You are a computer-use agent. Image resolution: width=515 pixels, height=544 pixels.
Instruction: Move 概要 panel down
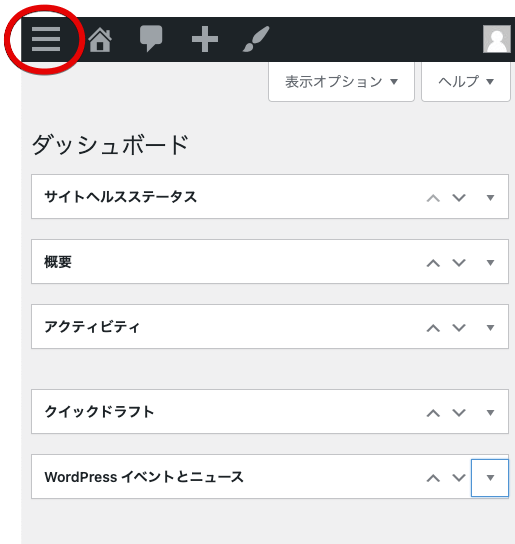(459, 263)
